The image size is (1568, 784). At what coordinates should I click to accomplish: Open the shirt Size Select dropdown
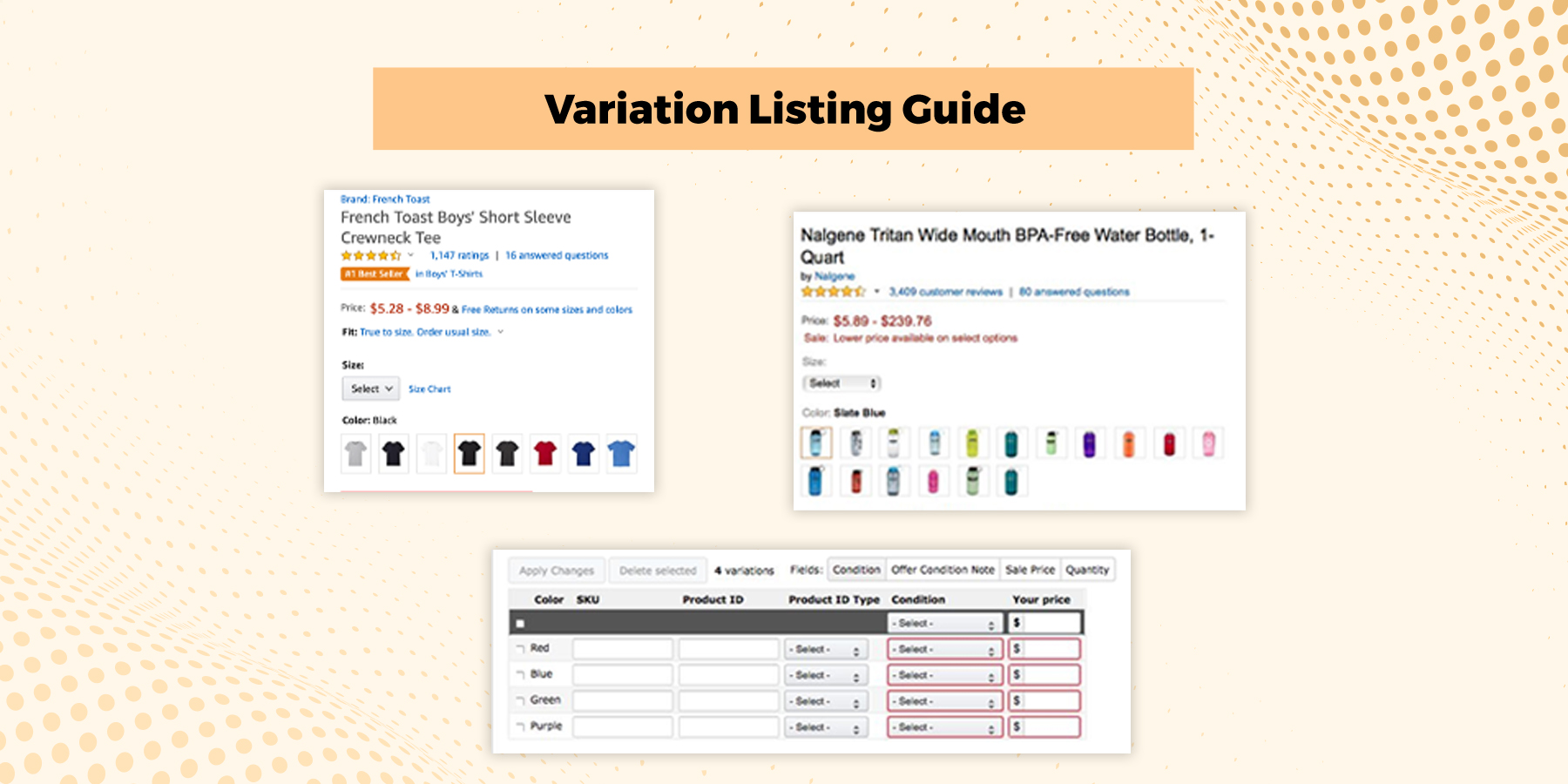pos(369,389)
